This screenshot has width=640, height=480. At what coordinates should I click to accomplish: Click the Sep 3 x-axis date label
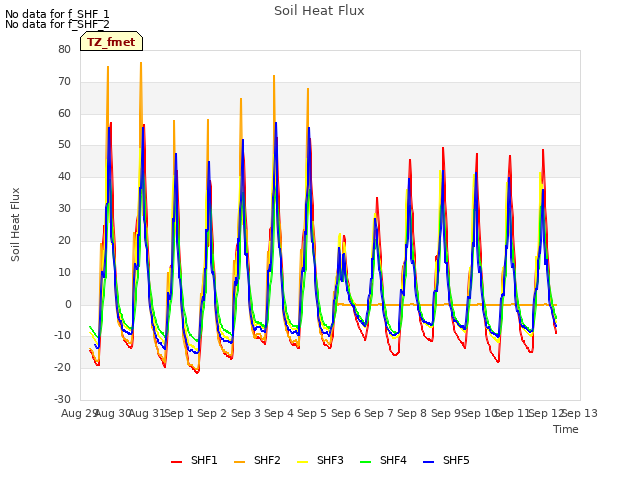click(246, 413)
